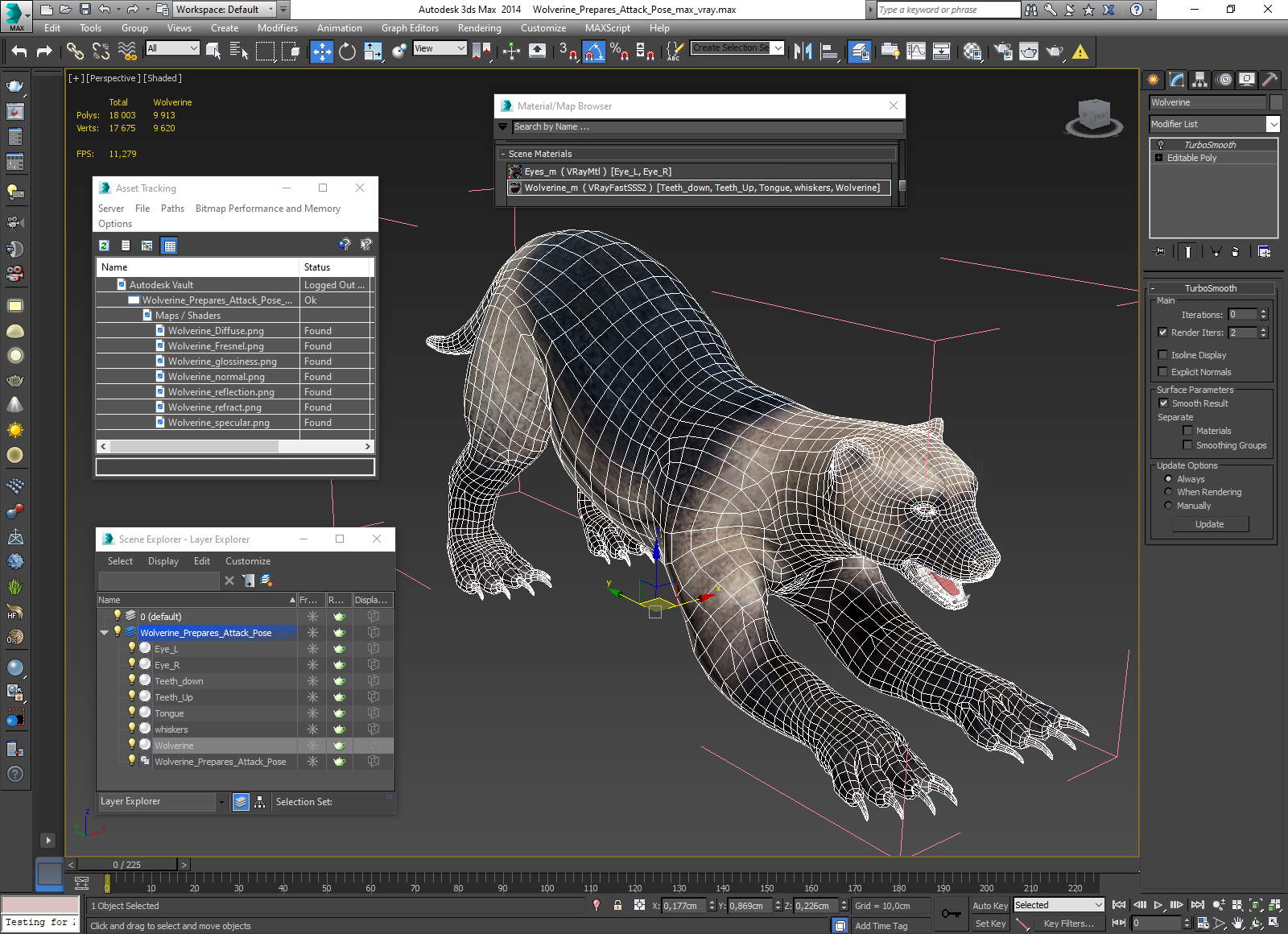1288x934 pixels.
Task: Open the Graph Editors menu
Action: (x=410, y=28)
